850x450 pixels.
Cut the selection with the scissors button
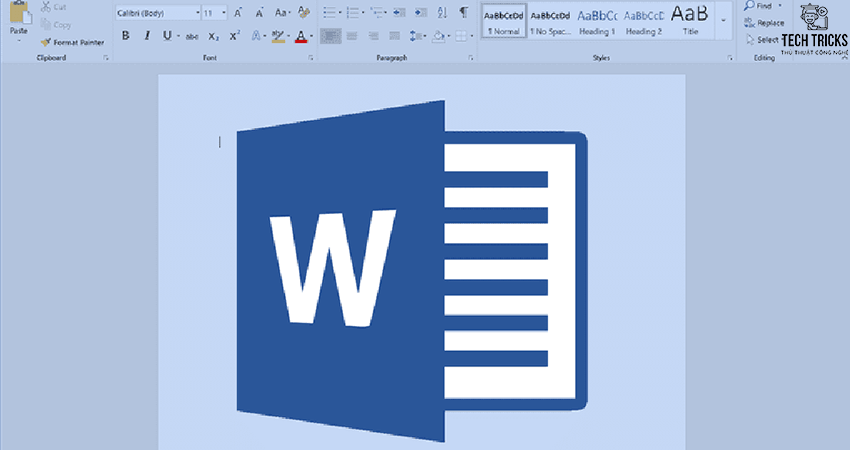click(53, 7)
